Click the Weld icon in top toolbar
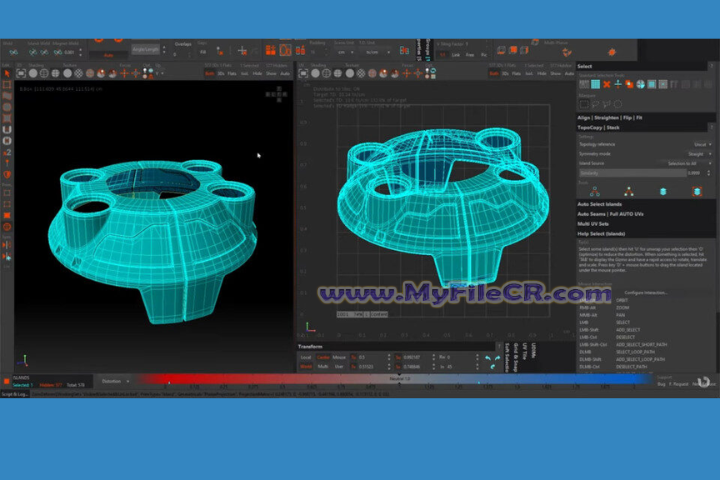The image size is (720, 480). pyautogui.click(x=13, y=52)
